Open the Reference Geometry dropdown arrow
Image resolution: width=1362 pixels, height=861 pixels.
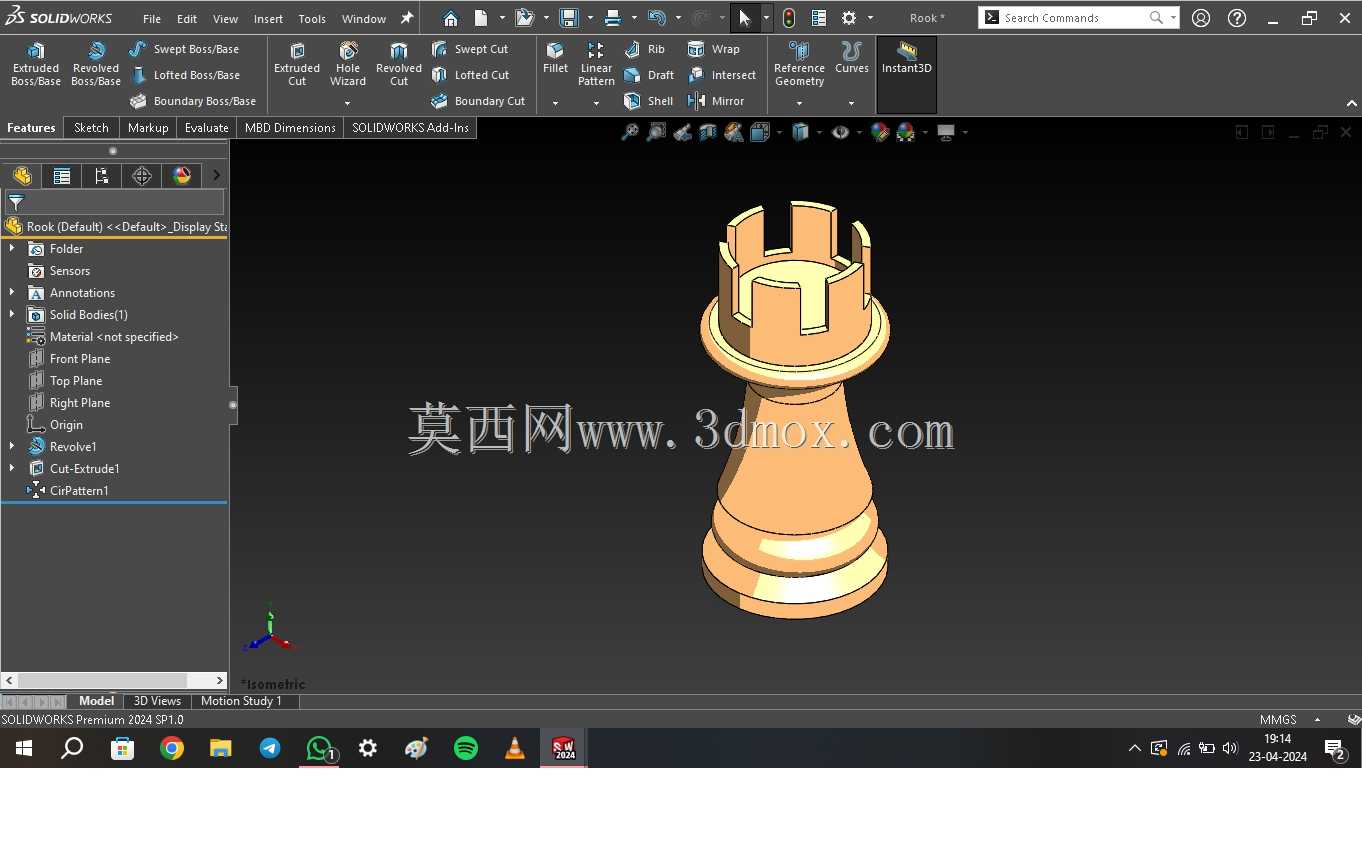799,103
